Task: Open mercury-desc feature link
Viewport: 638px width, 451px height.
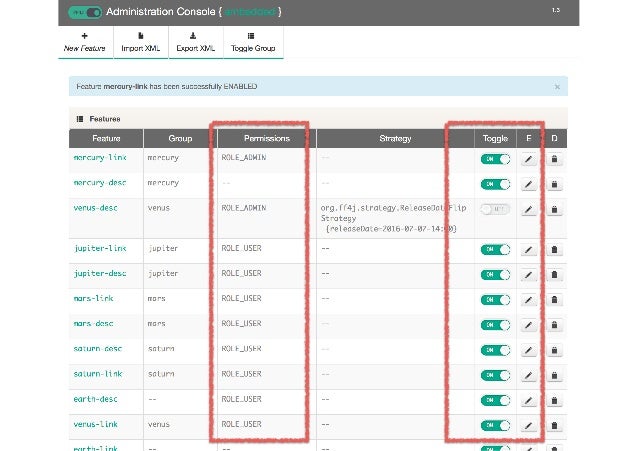Action: (100, 183)
